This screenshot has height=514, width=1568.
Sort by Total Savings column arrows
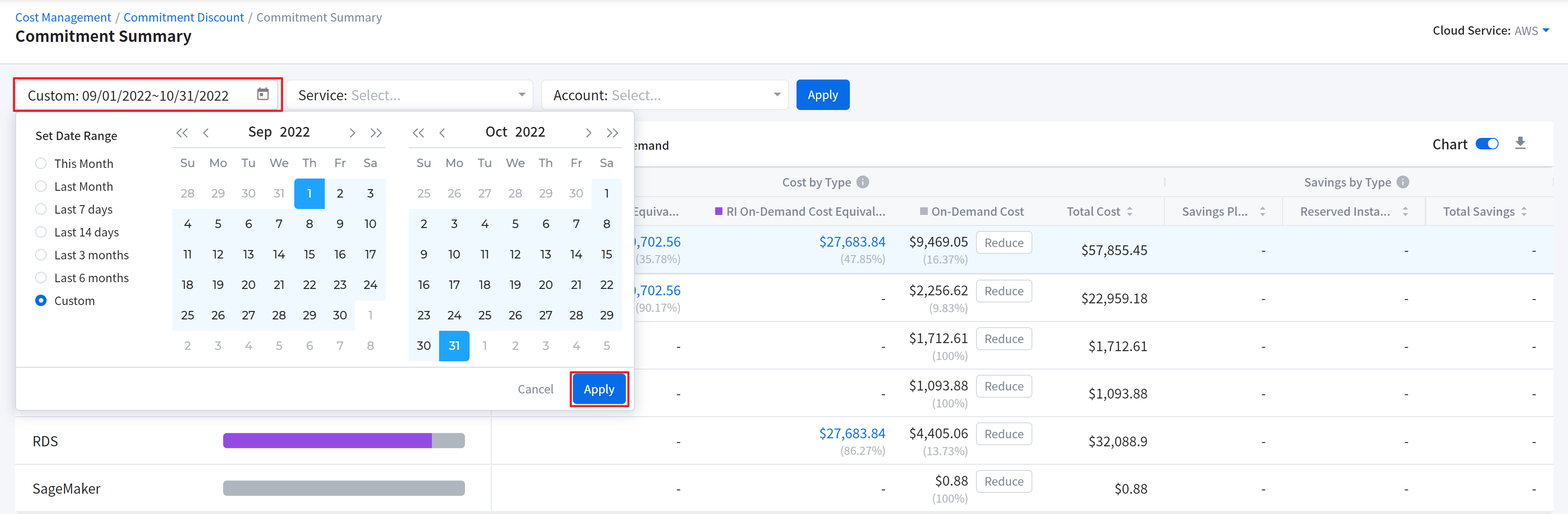[1524, 212]
